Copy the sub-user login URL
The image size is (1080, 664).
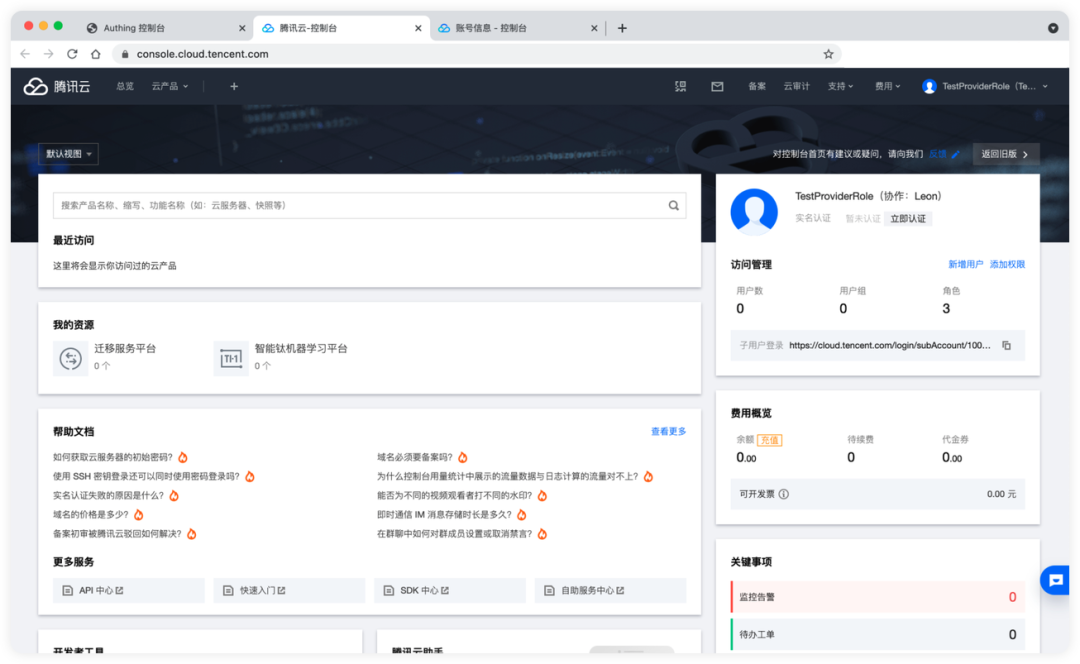click(x=1006, y=346)
